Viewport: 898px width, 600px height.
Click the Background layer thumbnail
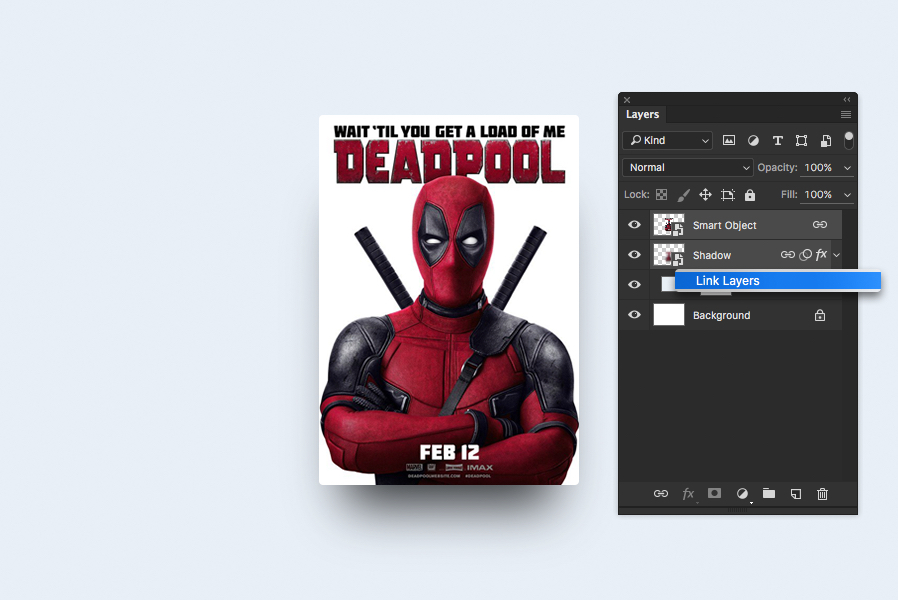point(669,315)
